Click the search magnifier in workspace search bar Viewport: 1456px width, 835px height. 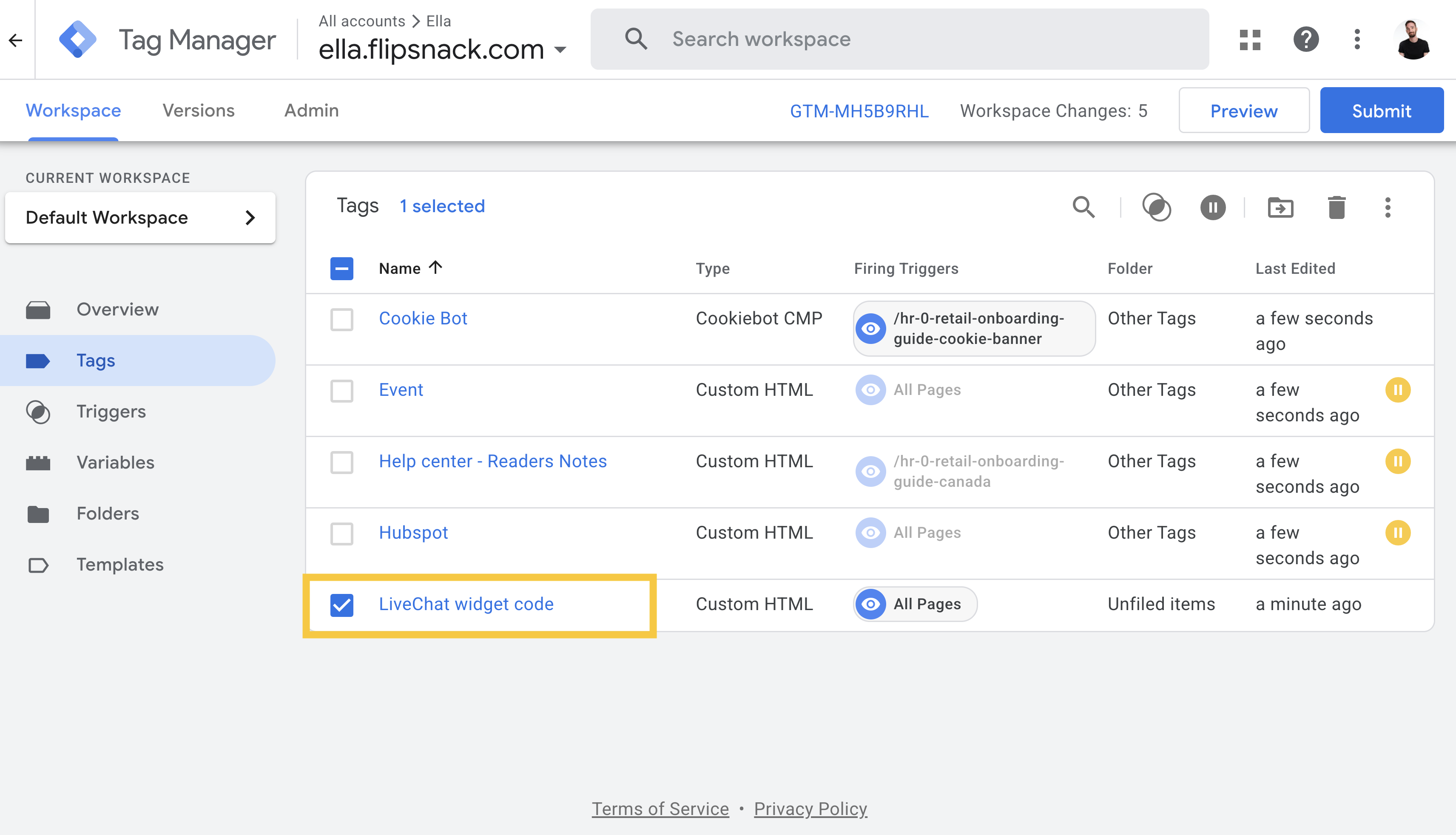point(636,39)
